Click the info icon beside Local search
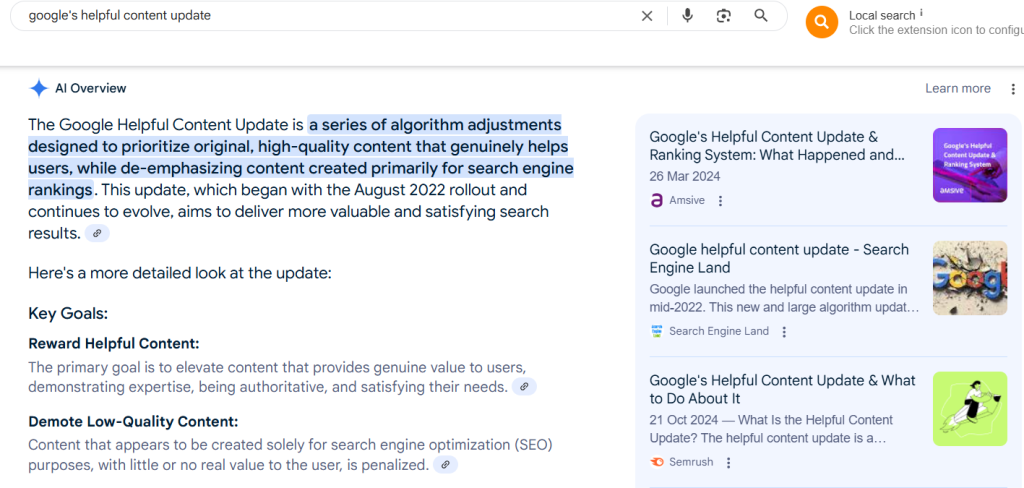Screen dimensions: 1024x488 tap(921, 12)
